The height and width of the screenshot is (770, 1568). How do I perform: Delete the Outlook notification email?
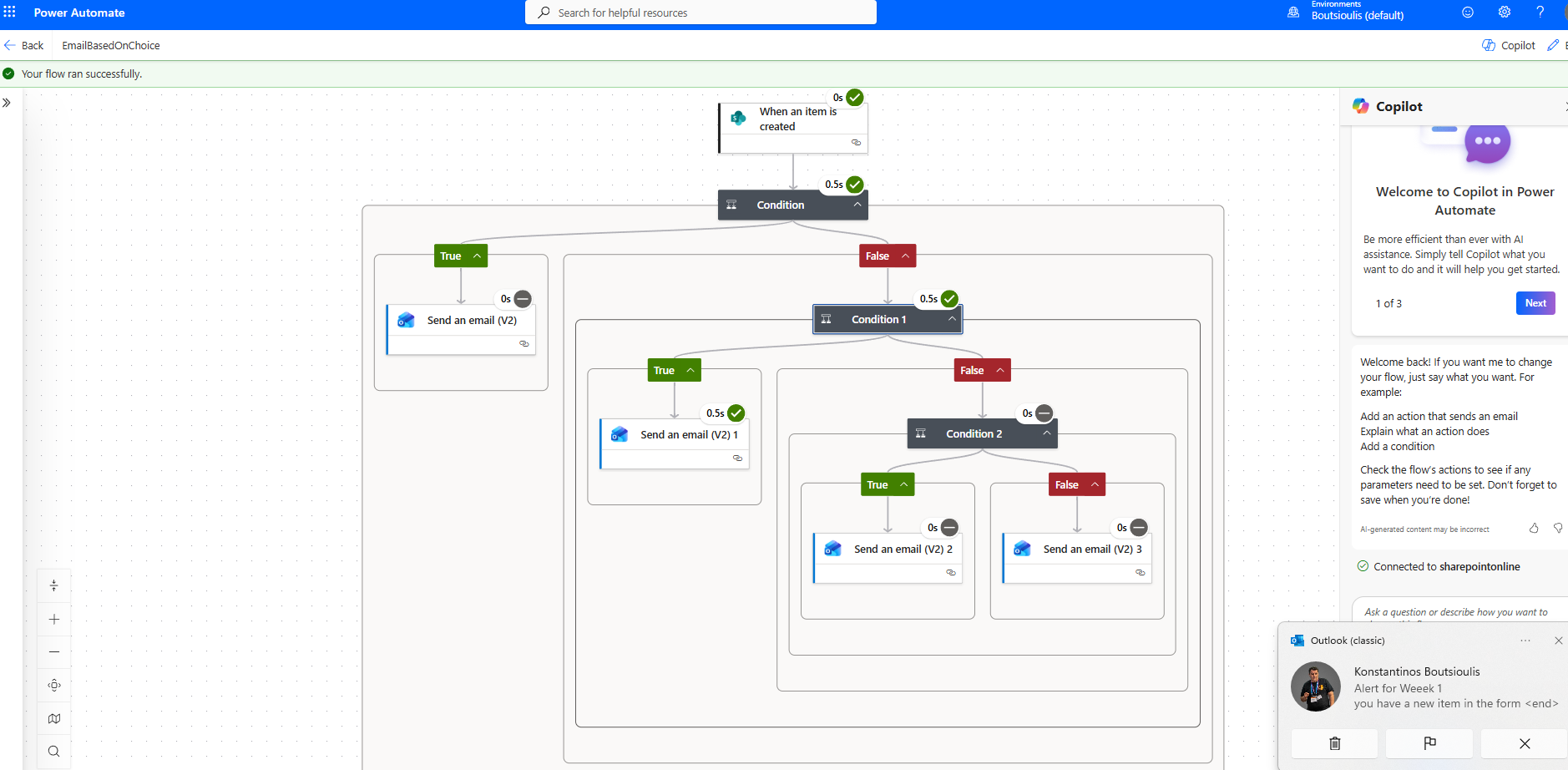click(x=1334, y=743)
